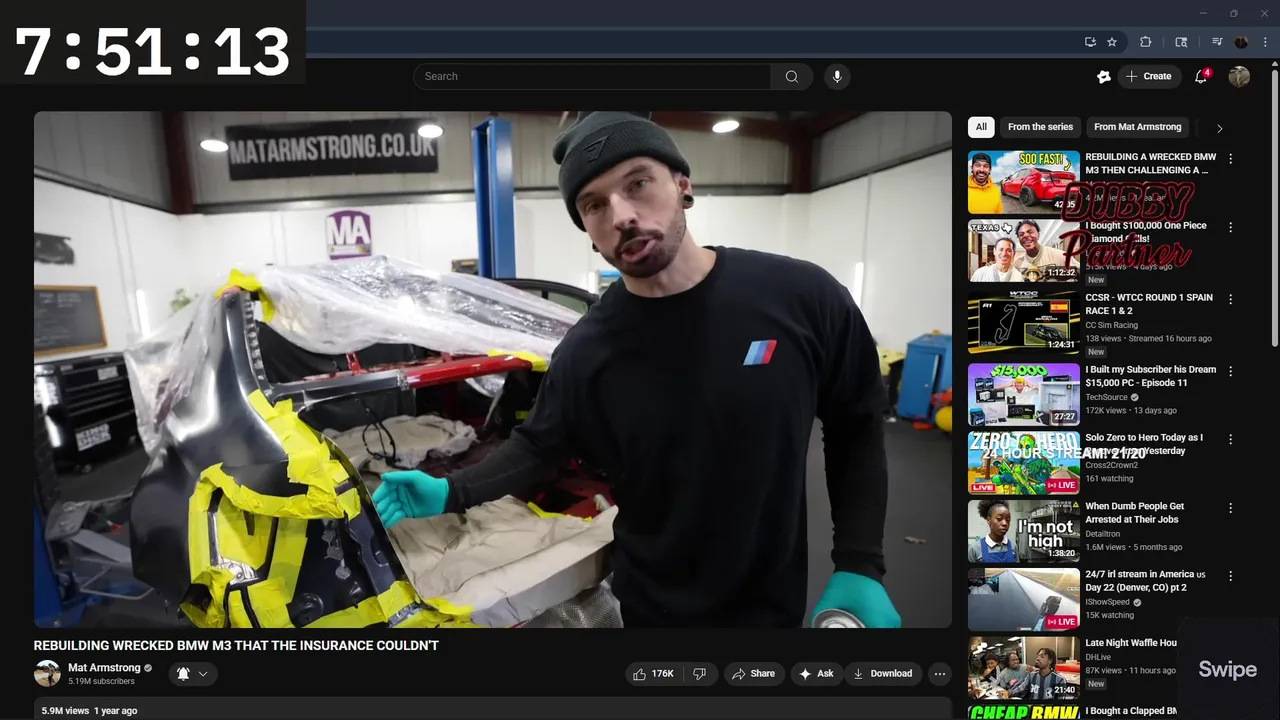Click into the Search input field
This screenshot has width=1280, height=720.
coord(592,76)
